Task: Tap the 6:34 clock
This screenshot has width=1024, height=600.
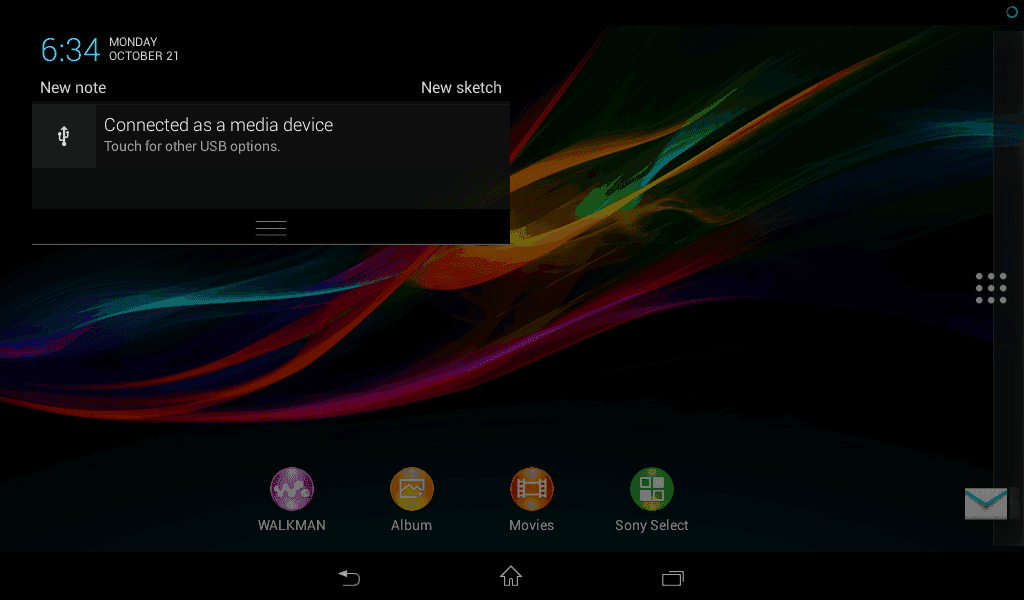Action: 71,50
